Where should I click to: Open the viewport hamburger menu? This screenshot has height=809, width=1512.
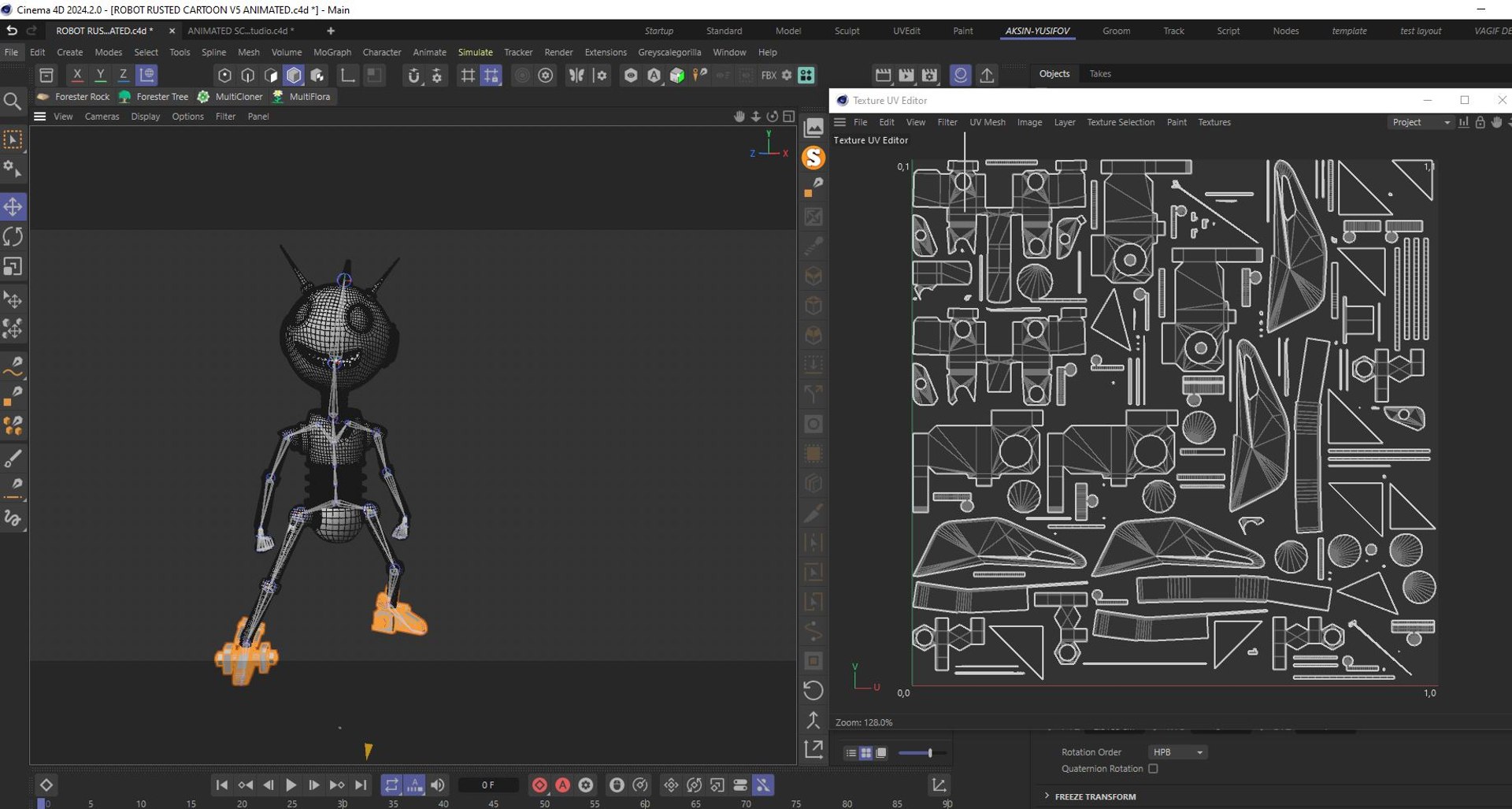point(39,117)
